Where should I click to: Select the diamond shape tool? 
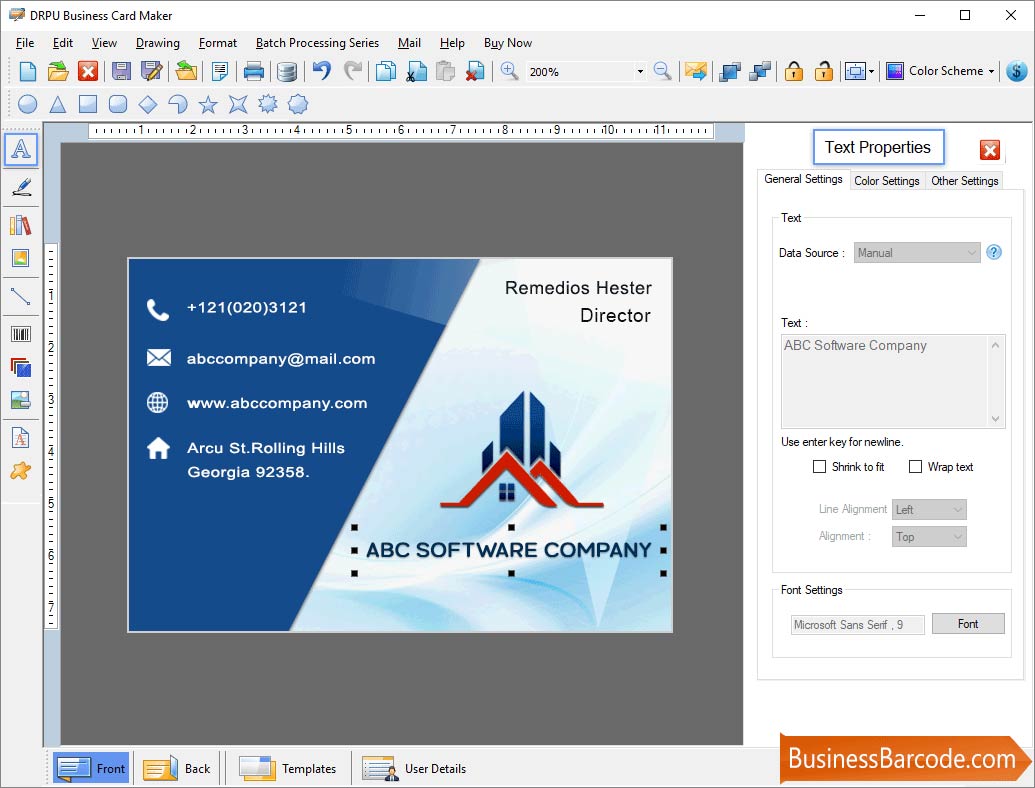[148, 104]
